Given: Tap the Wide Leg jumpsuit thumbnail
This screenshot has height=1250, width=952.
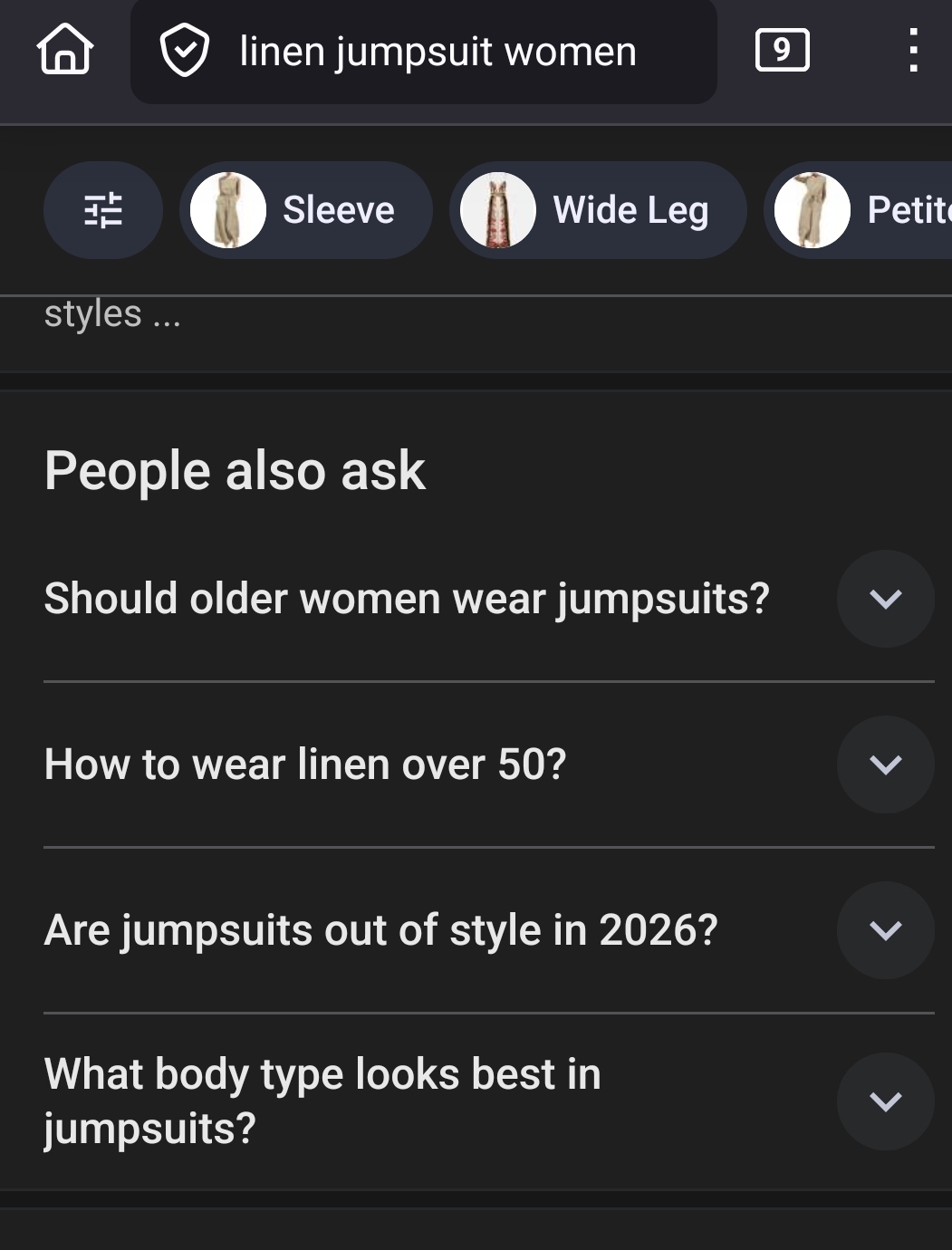Looking at the screenshot, I should [498, 210].
